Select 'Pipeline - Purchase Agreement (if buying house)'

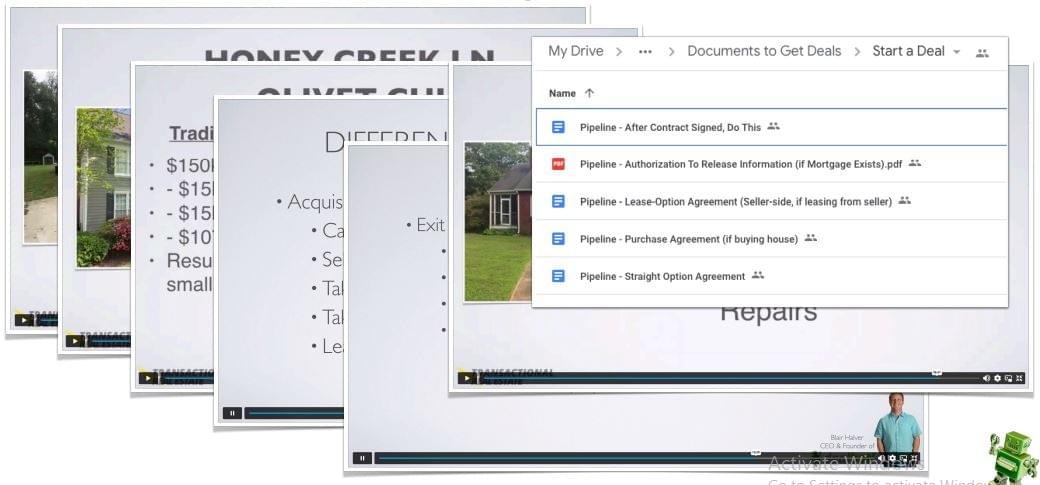coord(688,239)
